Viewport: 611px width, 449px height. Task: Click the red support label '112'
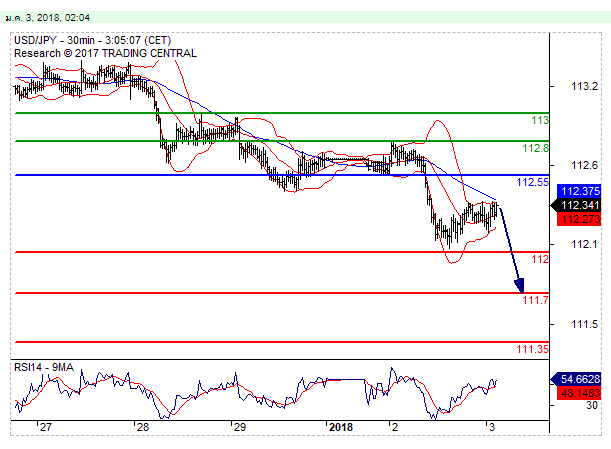[x=540, y=259]
